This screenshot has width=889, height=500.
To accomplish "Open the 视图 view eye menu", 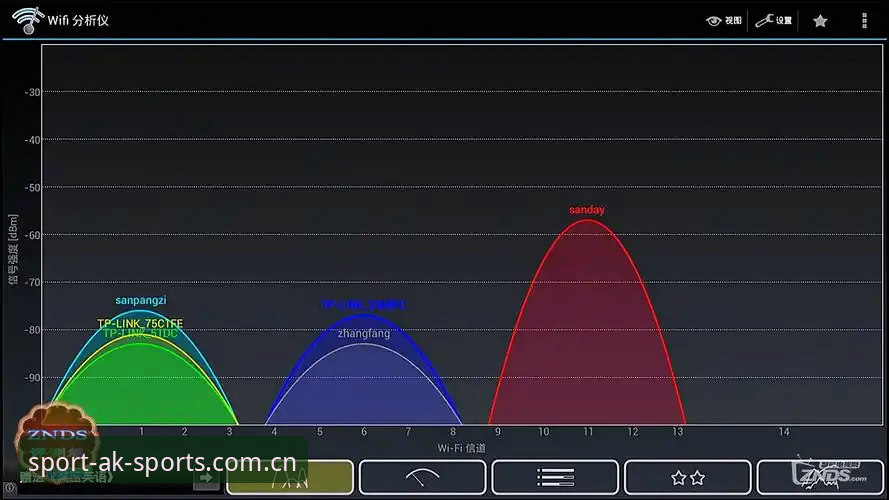I will click(x=723, y=20).
